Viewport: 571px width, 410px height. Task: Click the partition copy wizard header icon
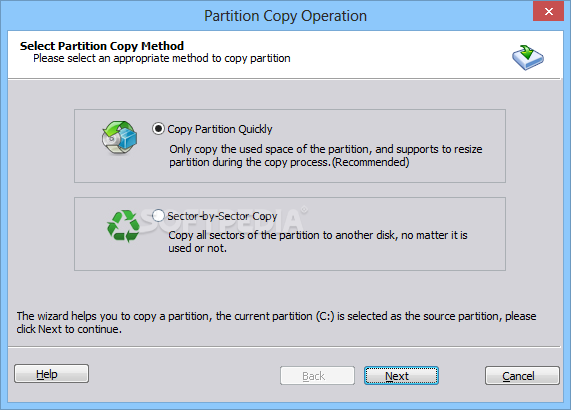coord(528,58)
